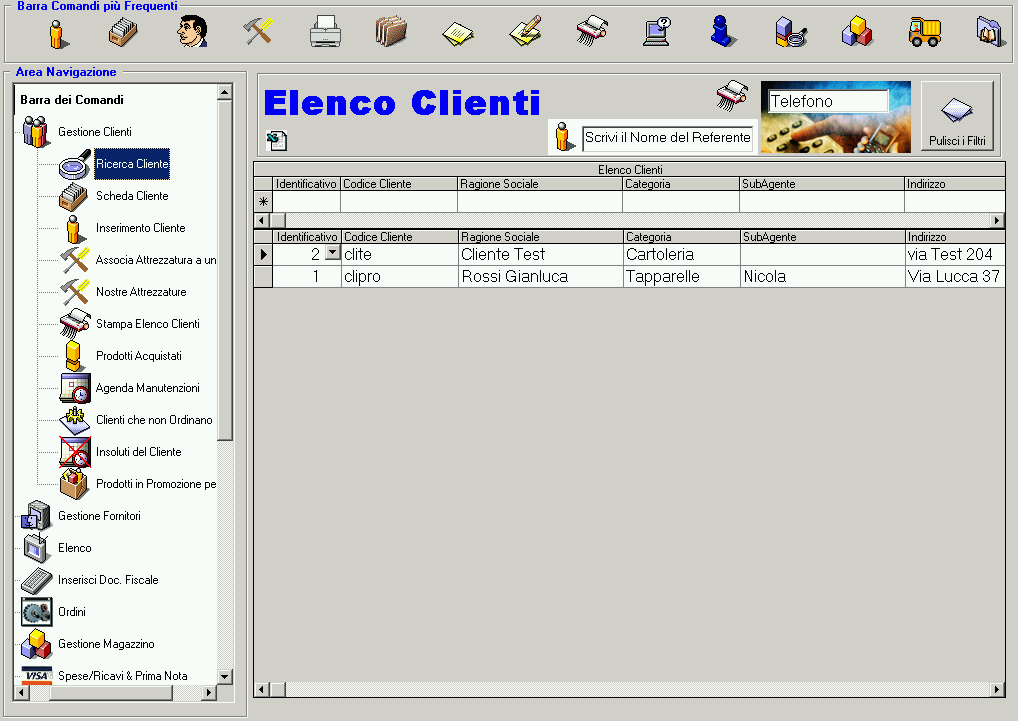The image size is (1018, 721).
Task: Open the computer with question mark icon
Action: (656, 32)
